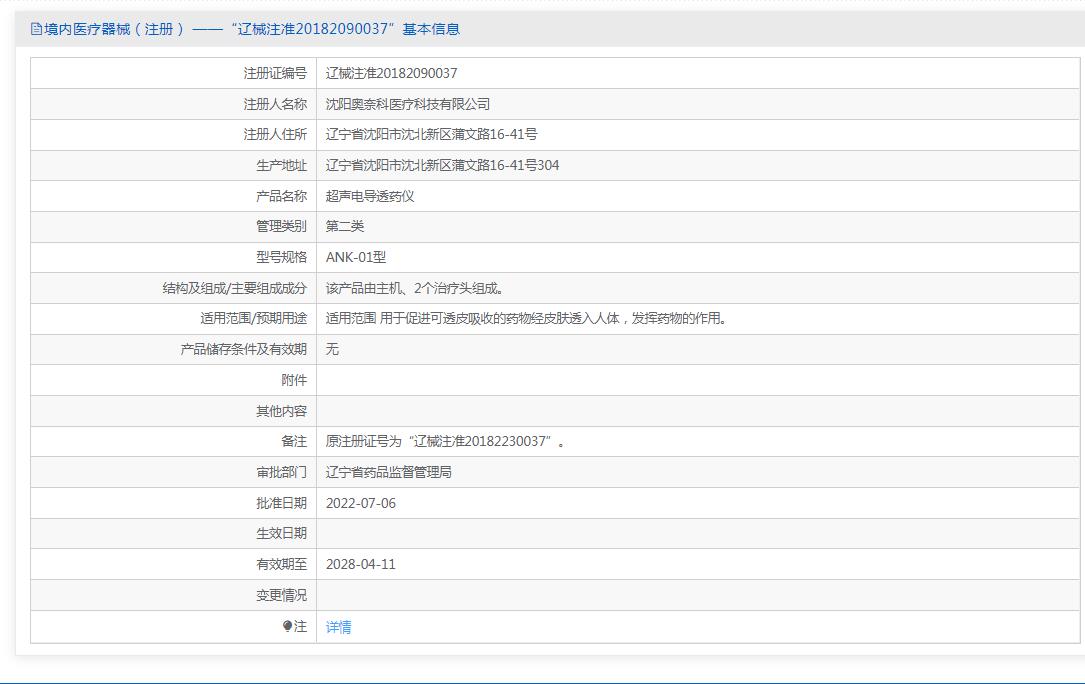The width and height of the screenshot is (1085, 684).
Task: Select production address ending with 16-41号304
Action: [x=442, y=165]
